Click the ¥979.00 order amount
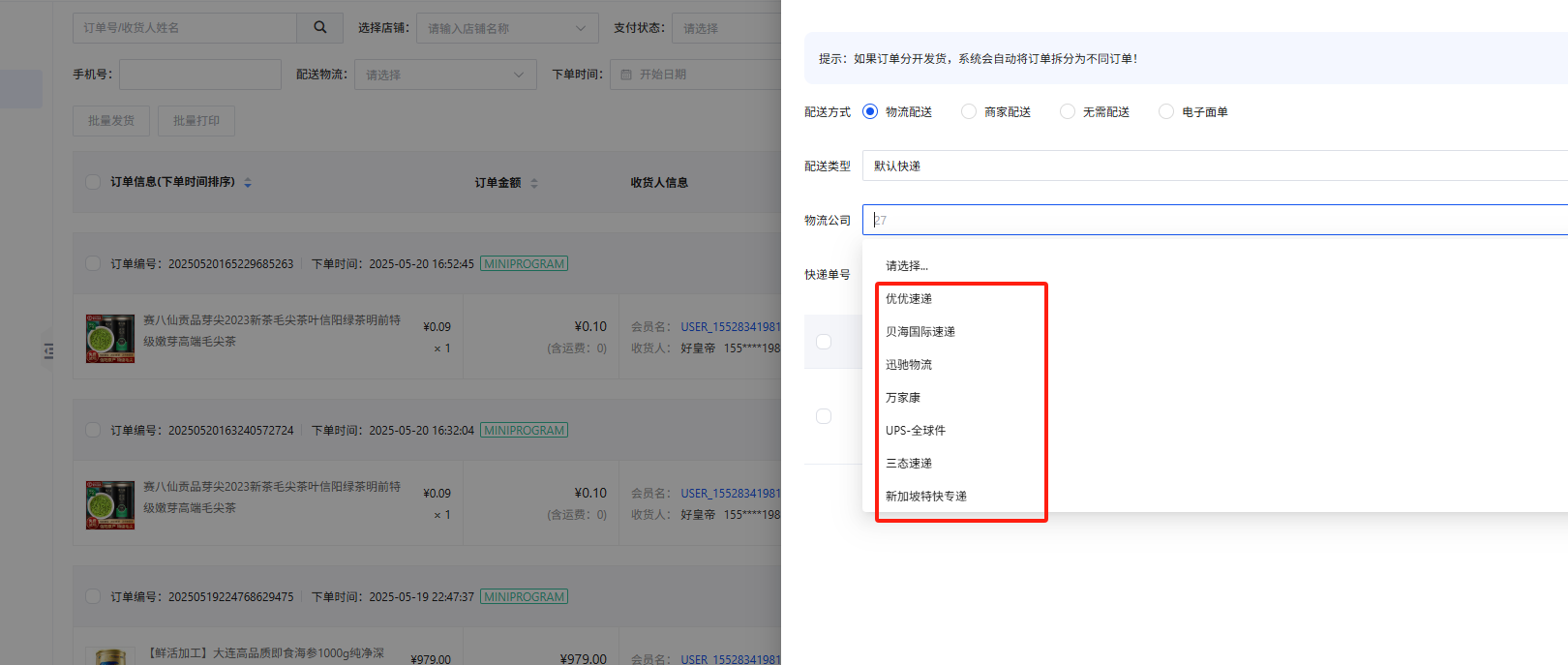The height and width of the screenshot is (665, 1568). [583, 659]
